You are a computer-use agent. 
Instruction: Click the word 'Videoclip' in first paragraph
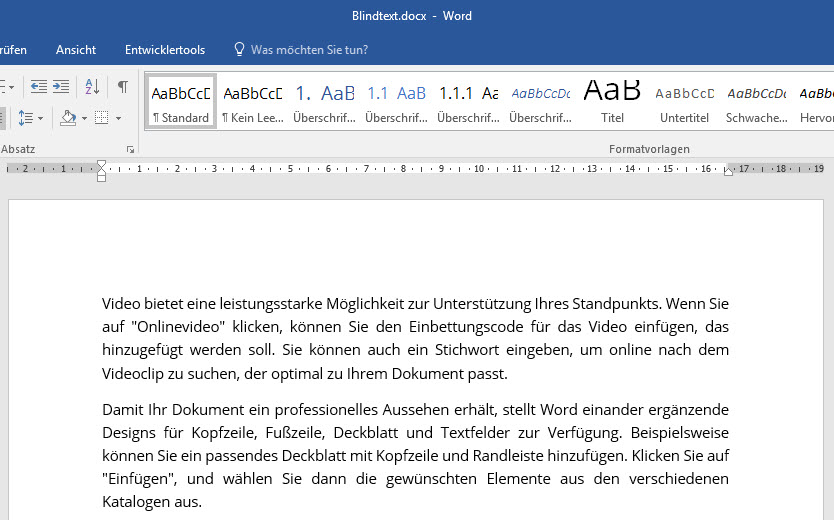coord(132,374)
